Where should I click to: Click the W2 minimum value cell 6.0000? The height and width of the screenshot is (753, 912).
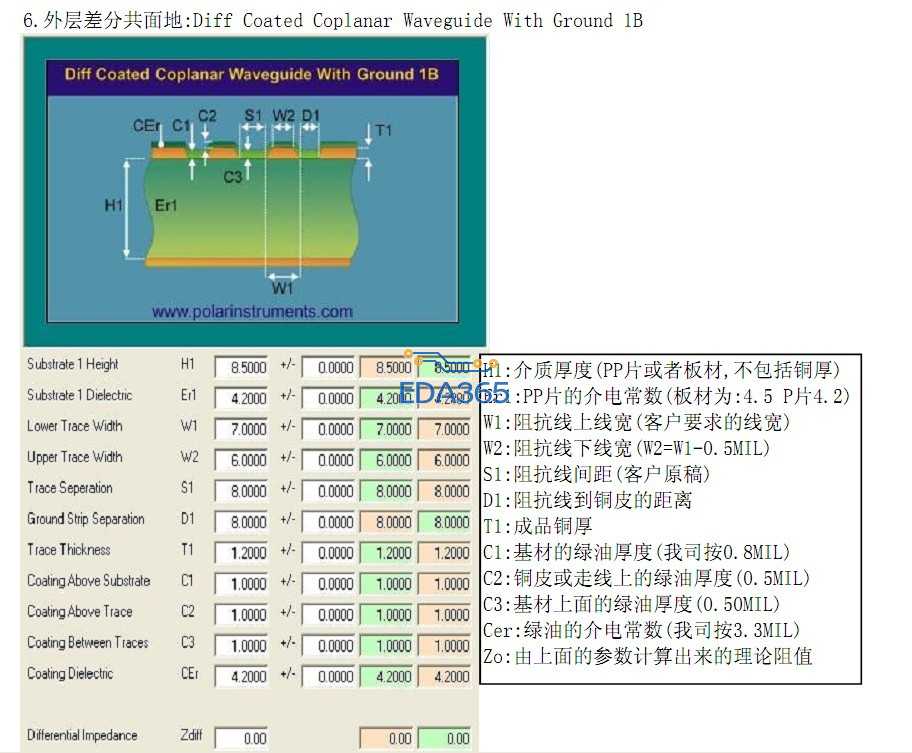click(x=386, y=460)
